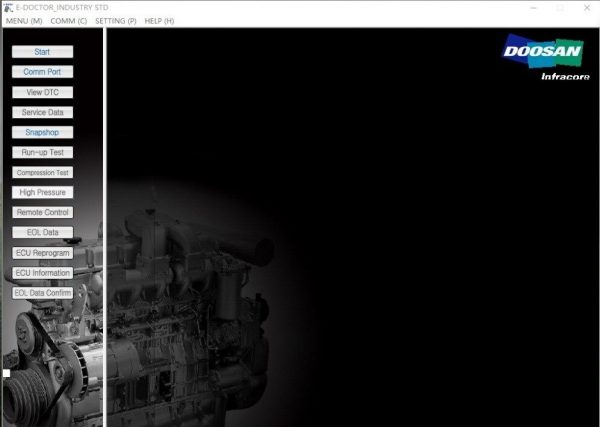Launch the Snapshop function

42,132
